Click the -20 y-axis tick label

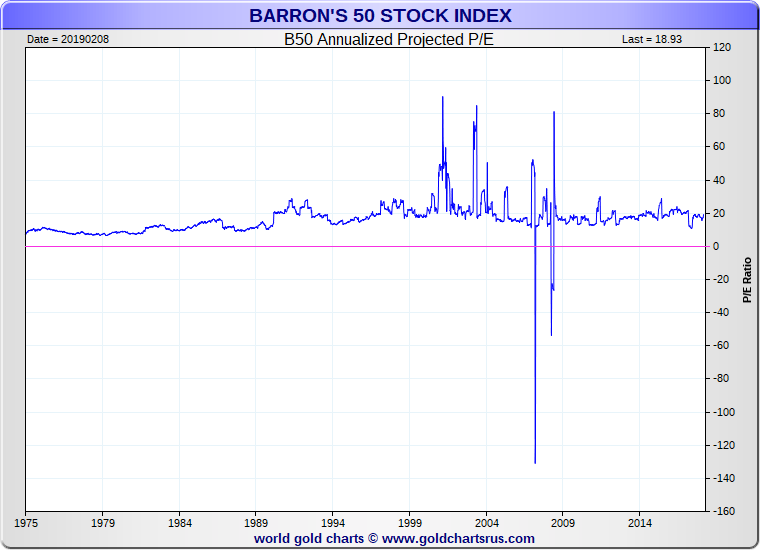pos(721,279)
